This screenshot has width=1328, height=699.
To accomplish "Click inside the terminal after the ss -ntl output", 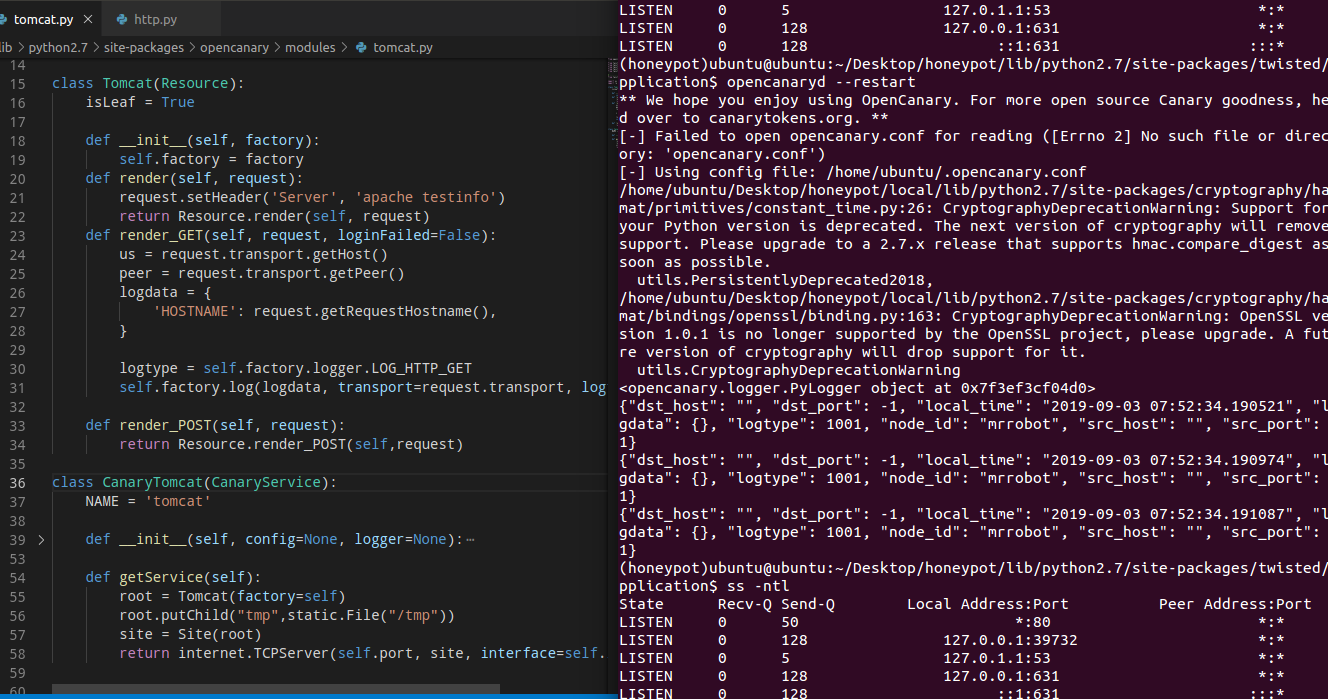I will tap(950, 690).
